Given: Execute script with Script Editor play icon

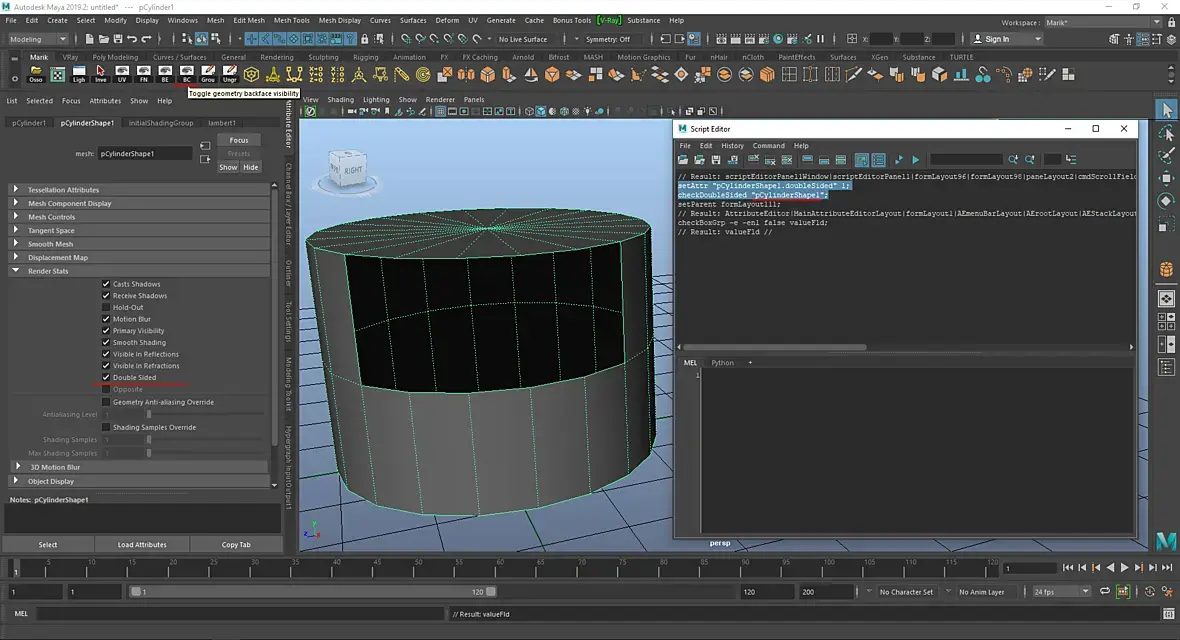Looking at the screenshot, I should pyautogui.click(x=916, y=160).
